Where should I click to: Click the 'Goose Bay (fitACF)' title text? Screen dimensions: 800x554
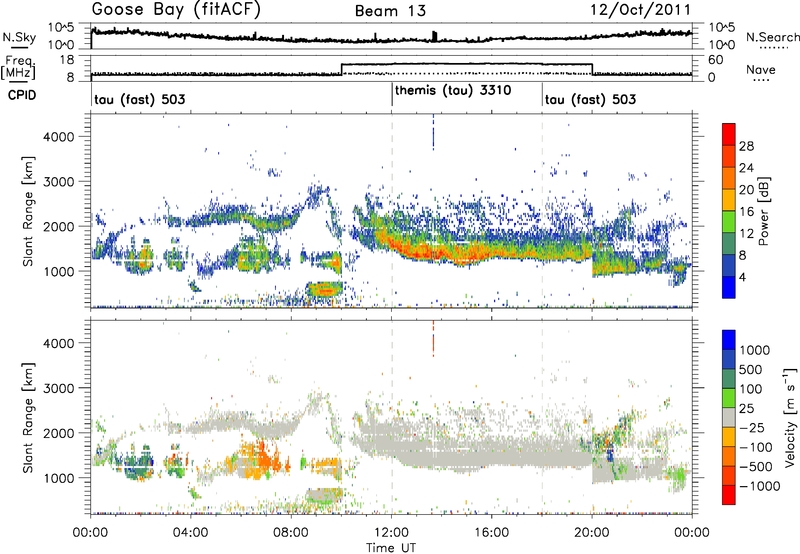(x=176, y=10)
